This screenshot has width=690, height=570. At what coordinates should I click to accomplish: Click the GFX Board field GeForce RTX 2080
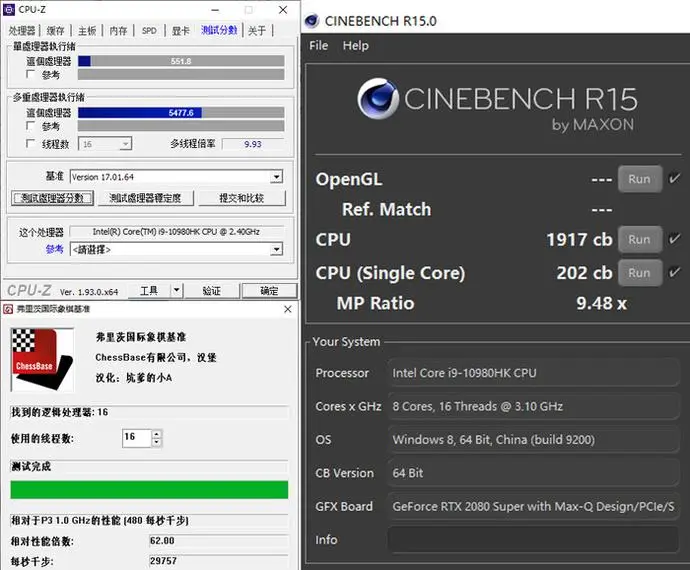click(x=532, y=506)
